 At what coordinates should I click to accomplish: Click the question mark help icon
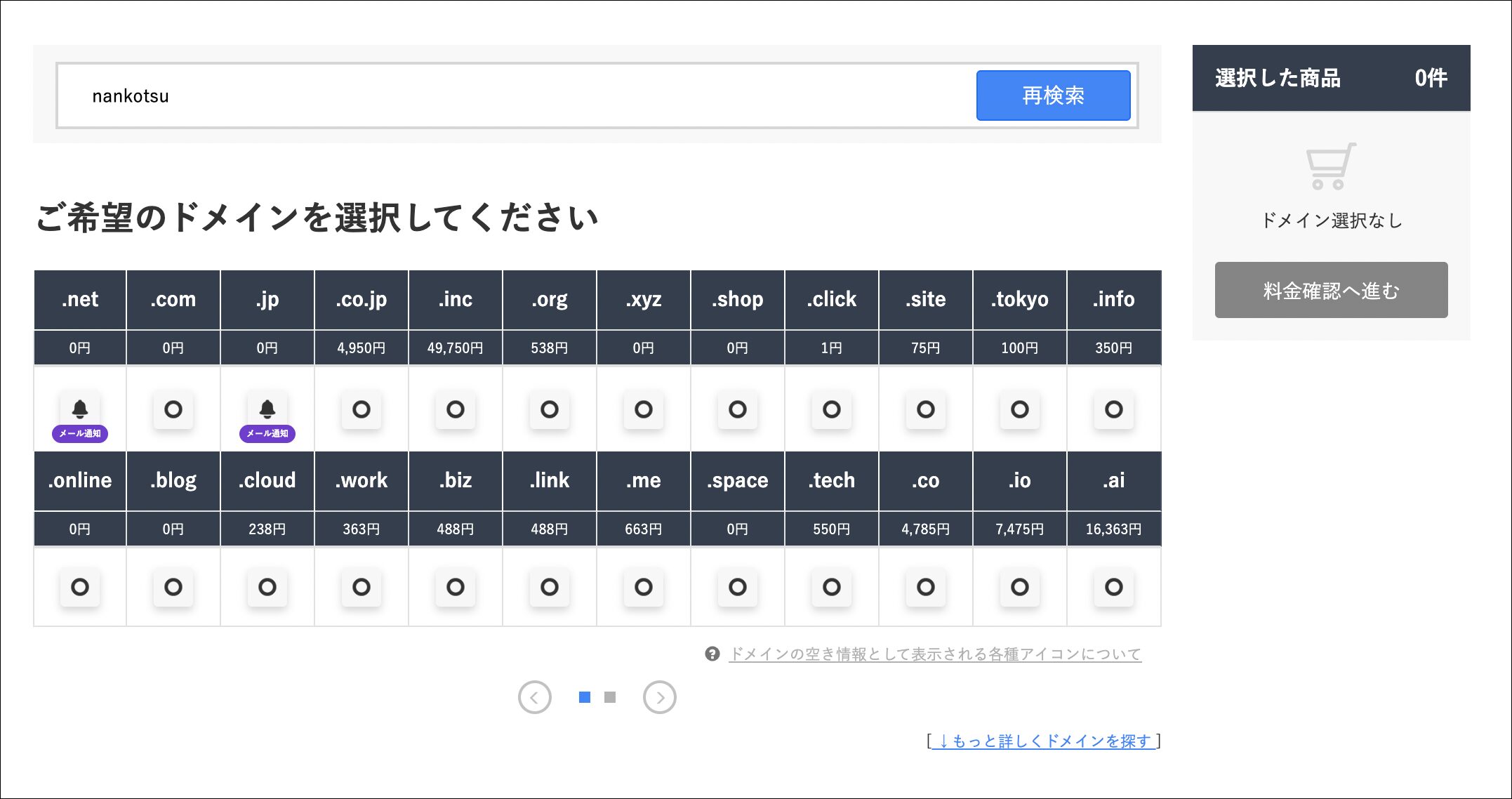[712, 654]
